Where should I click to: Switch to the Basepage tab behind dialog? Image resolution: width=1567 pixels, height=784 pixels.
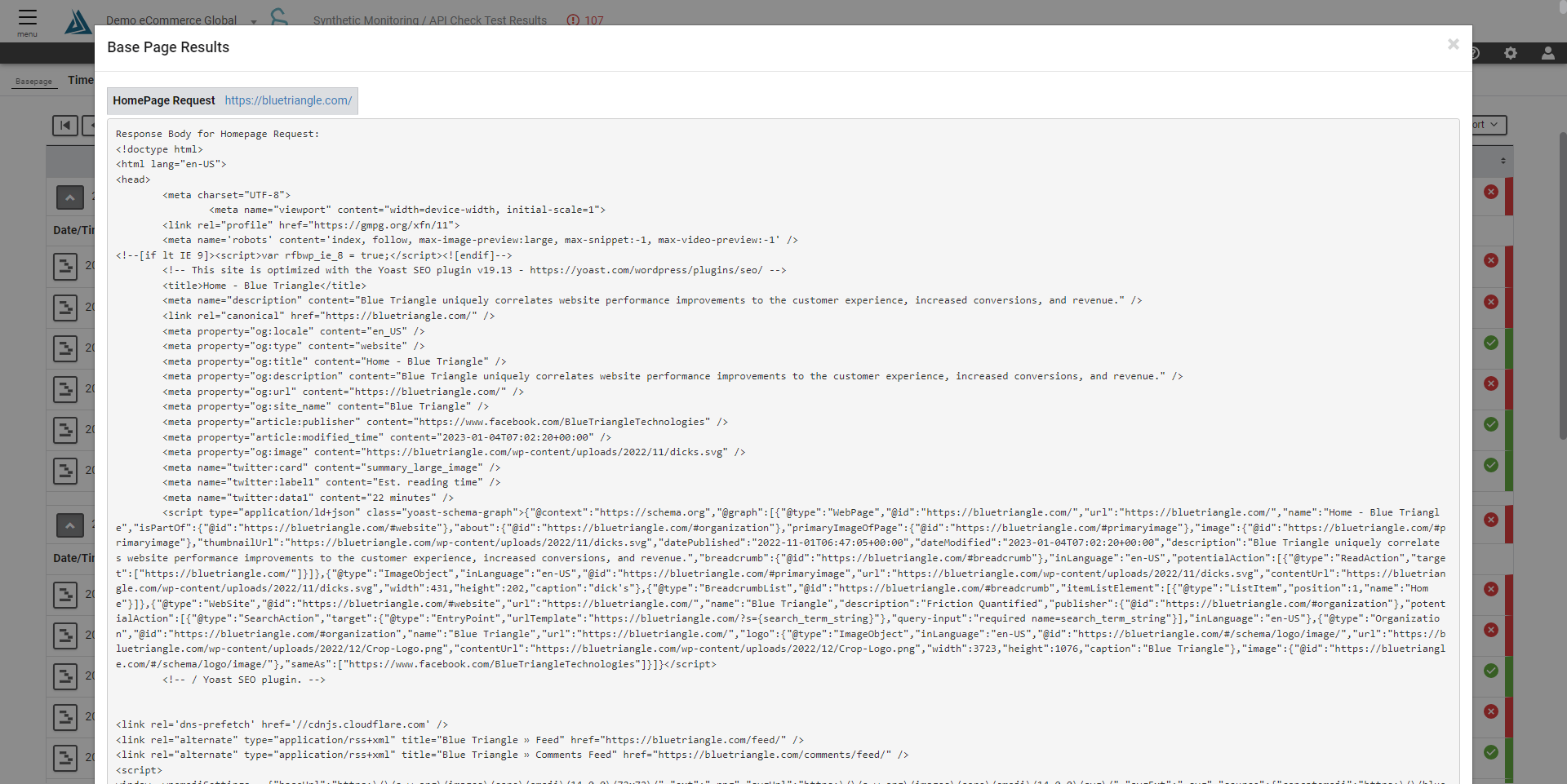click(33, 82)
